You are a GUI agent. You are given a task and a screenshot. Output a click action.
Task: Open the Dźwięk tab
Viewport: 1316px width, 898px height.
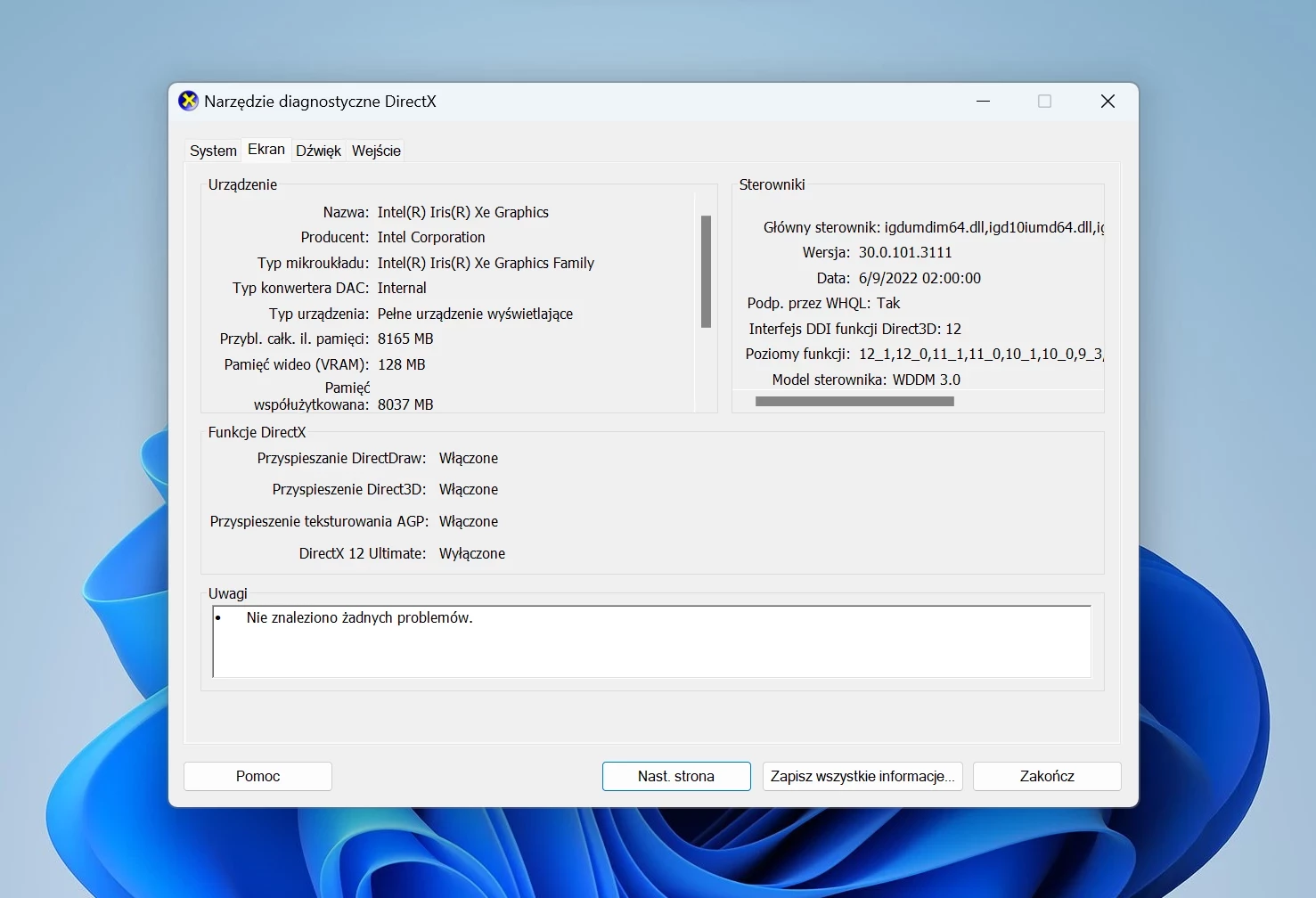[x=318, y=151]
